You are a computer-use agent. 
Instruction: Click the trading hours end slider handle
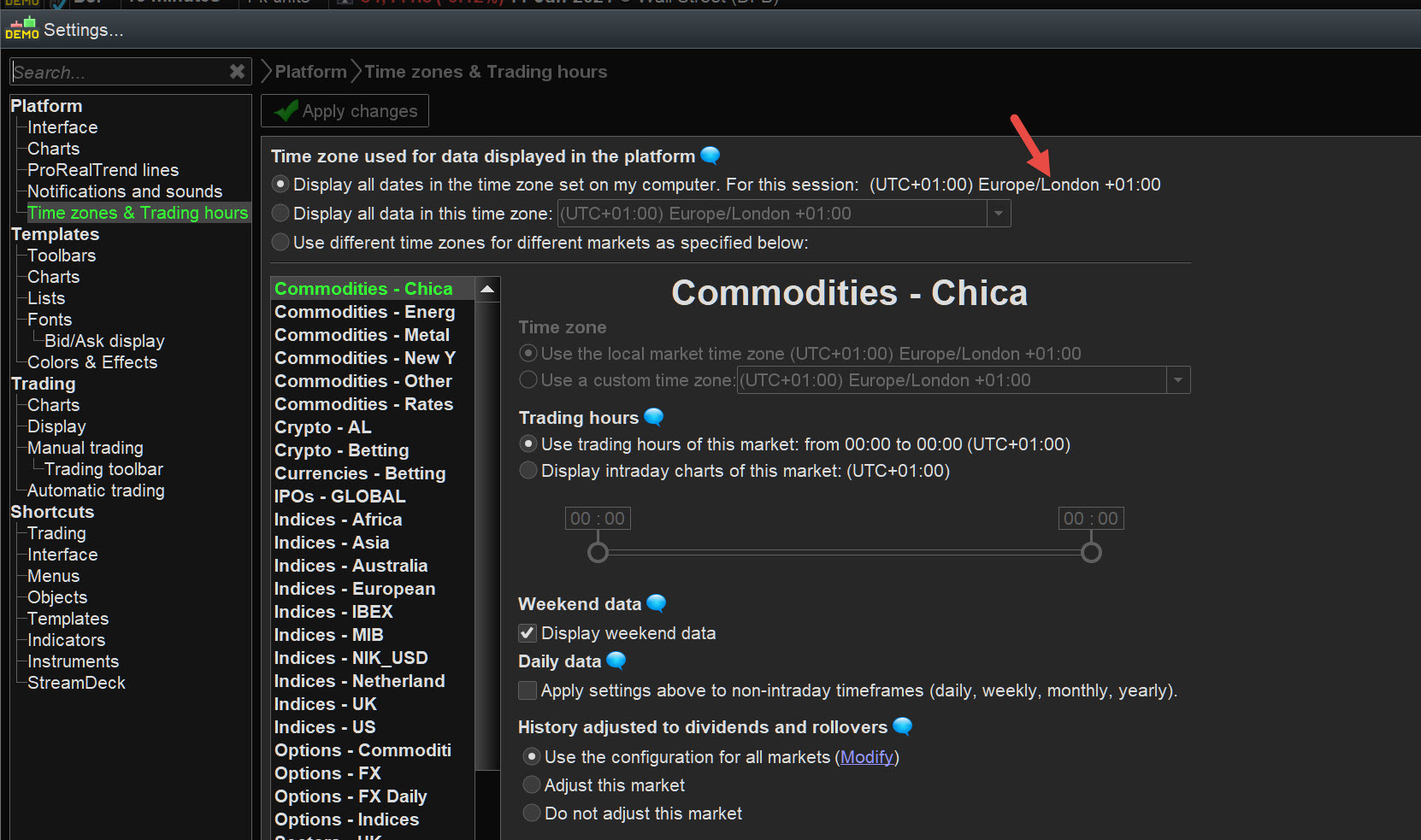1091,552
